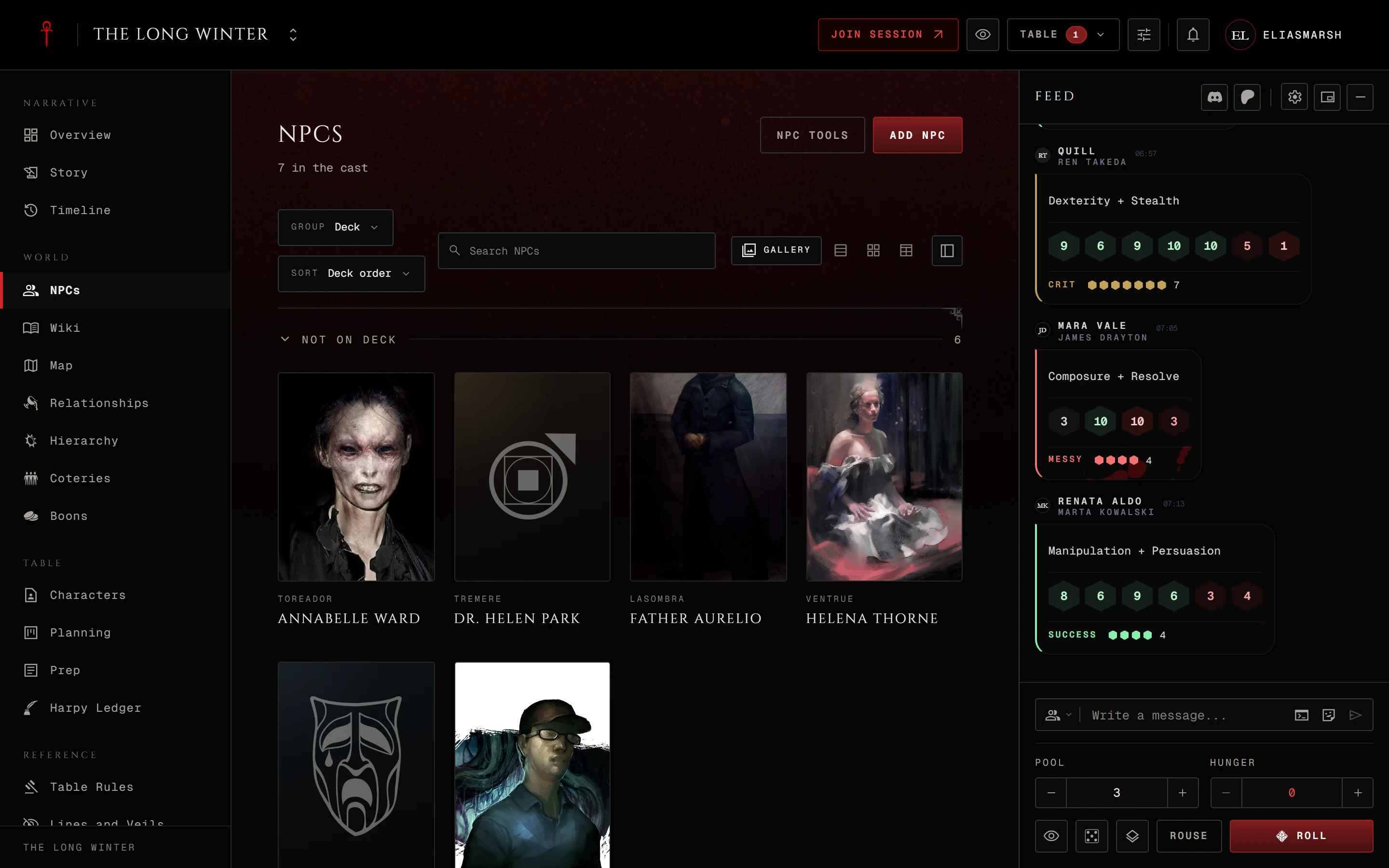Toggle the side panel layout button
Viewport: 1389px width, 868px height.
(x=947, y=250)
